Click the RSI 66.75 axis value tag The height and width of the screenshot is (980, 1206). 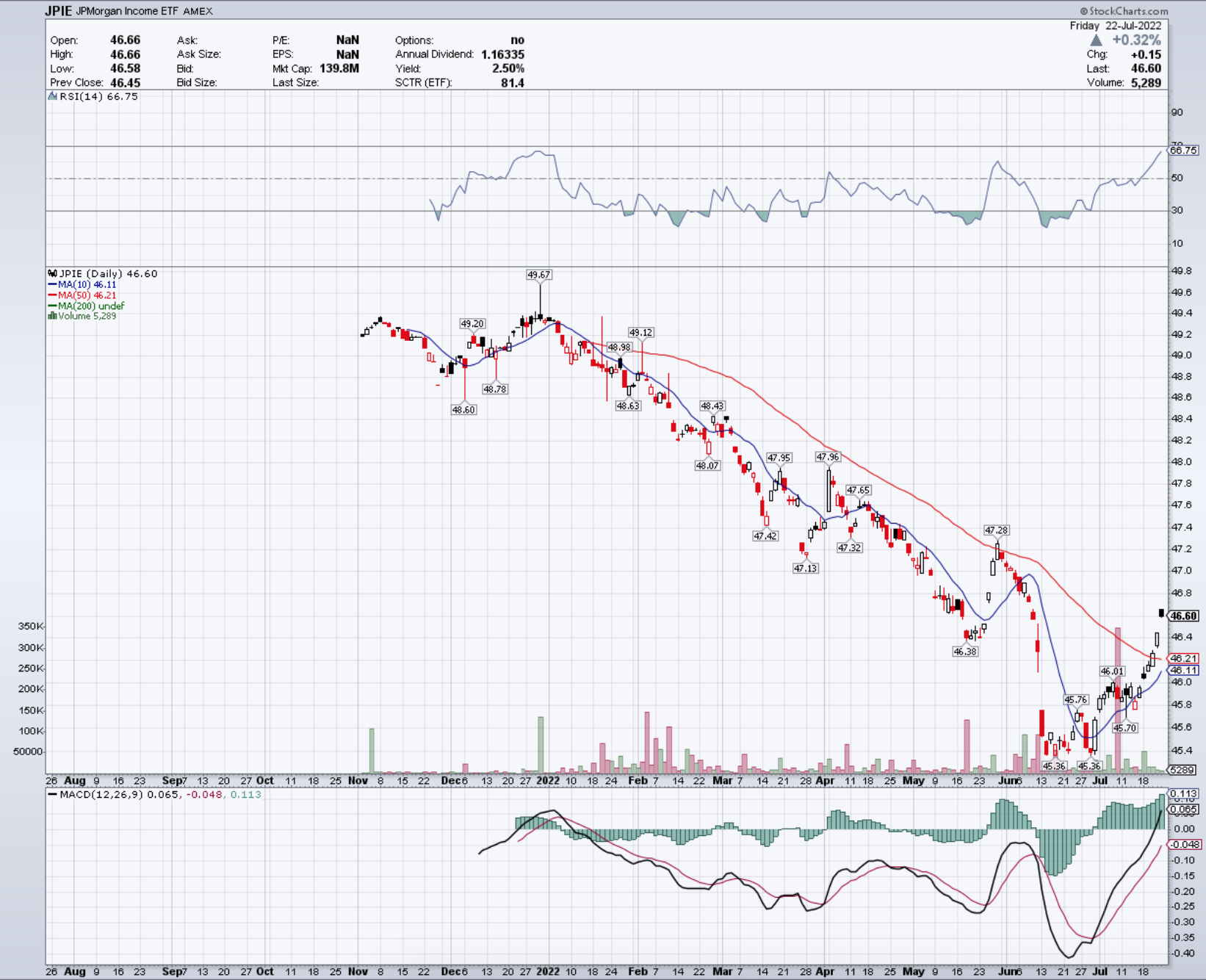[1183, 150]
